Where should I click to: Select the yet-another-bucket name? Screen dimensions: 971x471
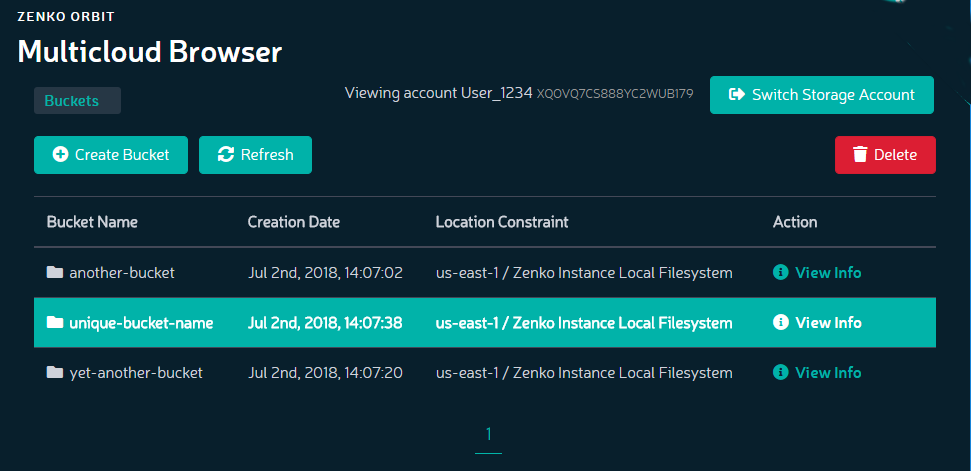click(x=136, y=373)
